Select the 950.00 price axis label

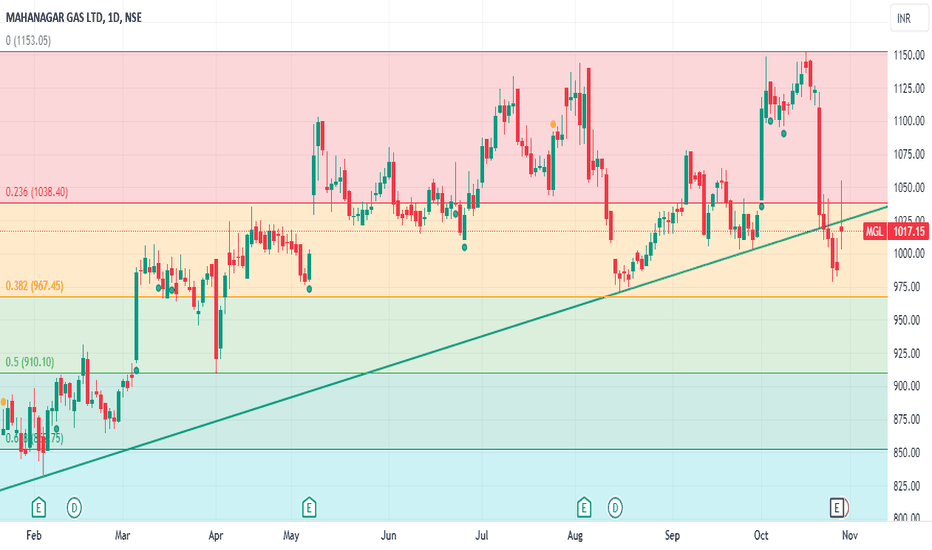[x=909, y=320]
